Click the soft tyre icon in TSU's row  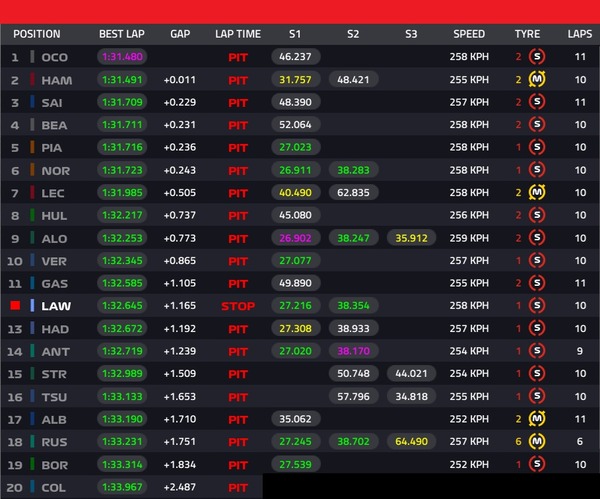[537, 396]
